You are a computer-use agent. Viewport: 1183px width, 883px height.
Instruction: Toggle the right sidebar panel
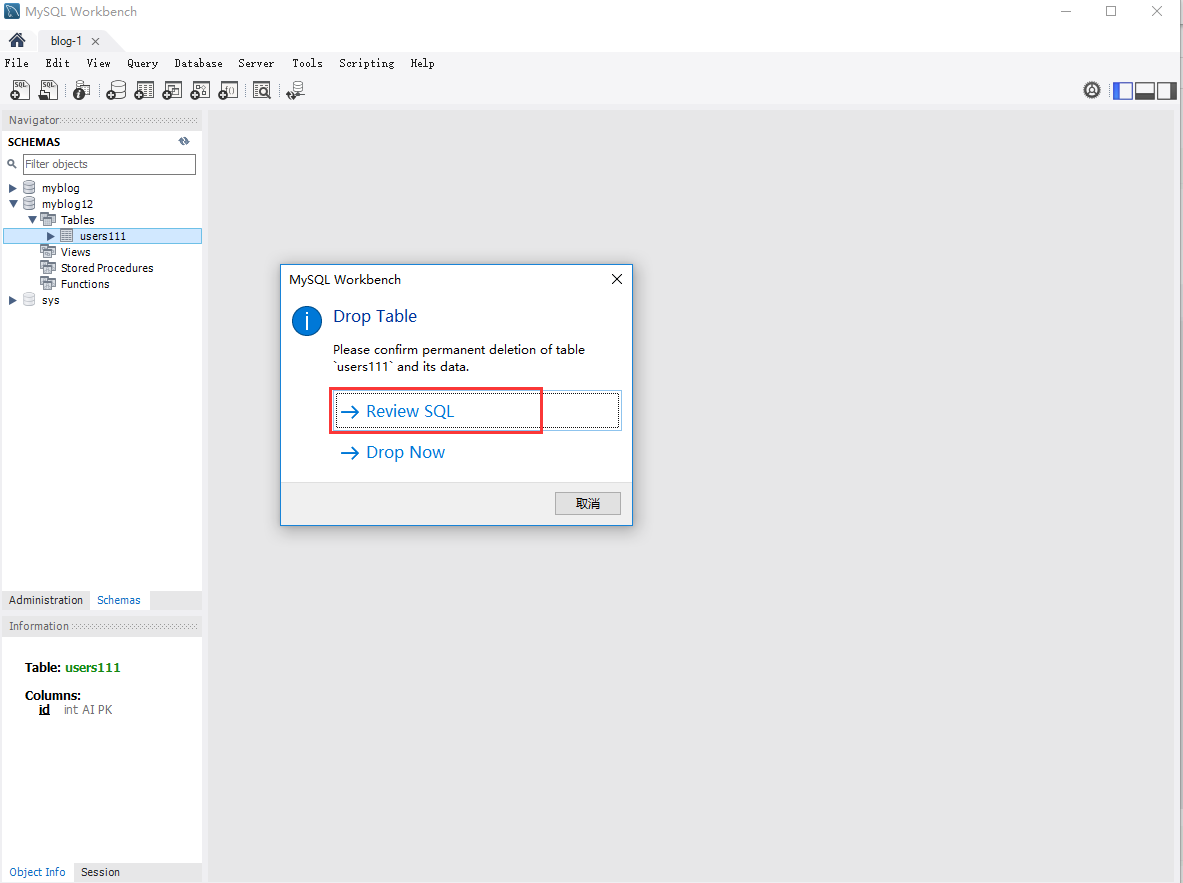pyautogui.click(x=1166, y=91)
